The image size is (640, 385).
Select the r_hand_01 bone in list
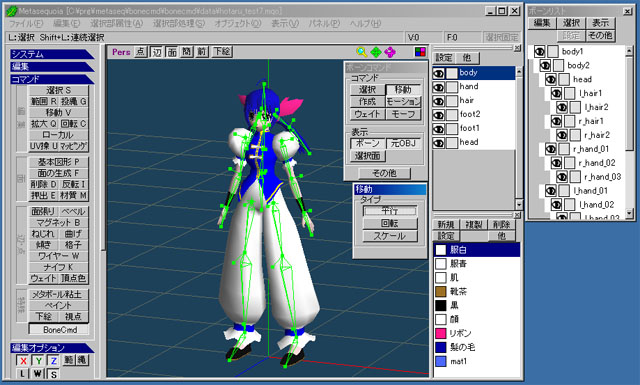coord(591,149)
